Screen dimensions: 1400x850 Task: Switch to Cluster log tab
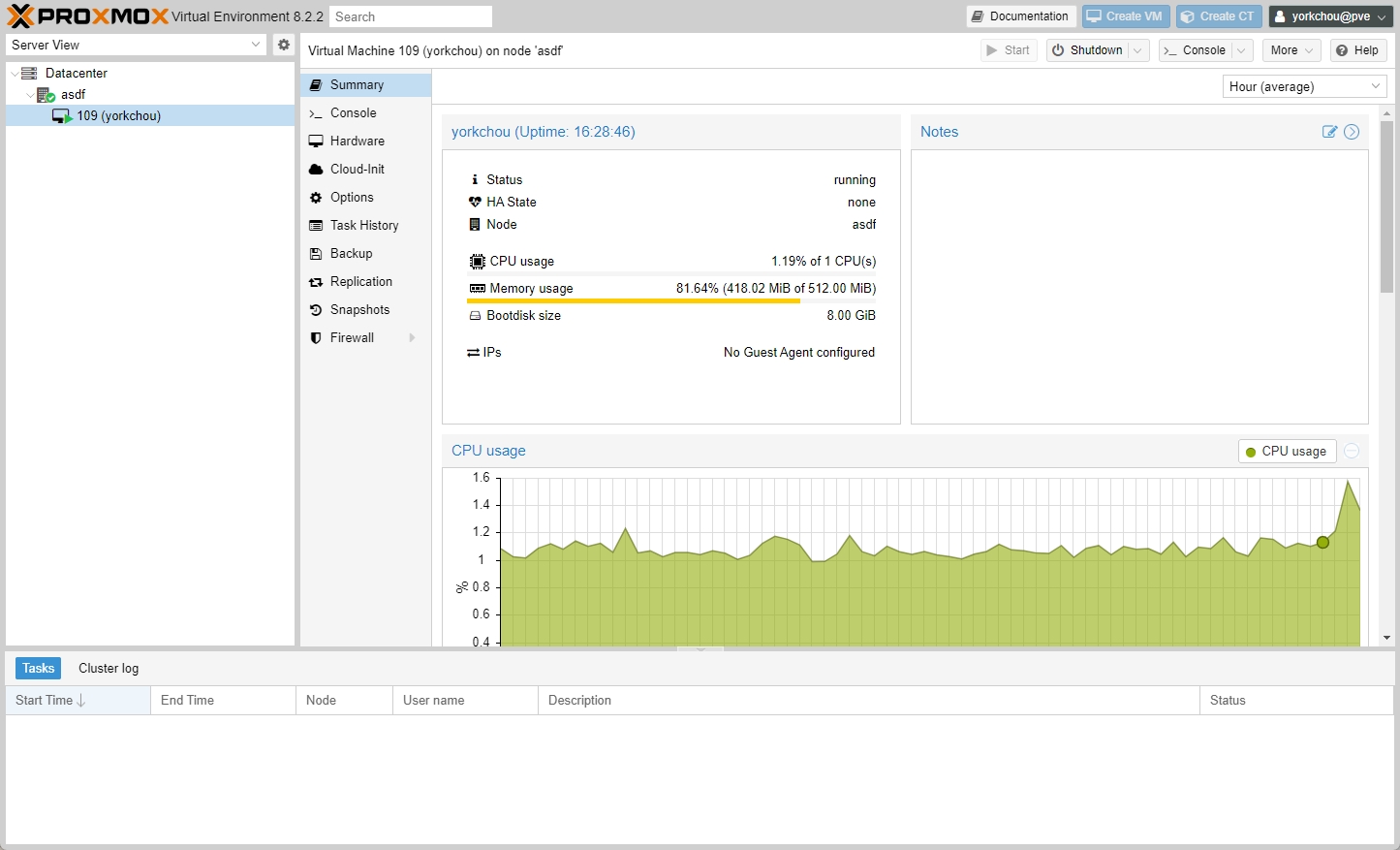pyautogui.click(x=109, y=669)
